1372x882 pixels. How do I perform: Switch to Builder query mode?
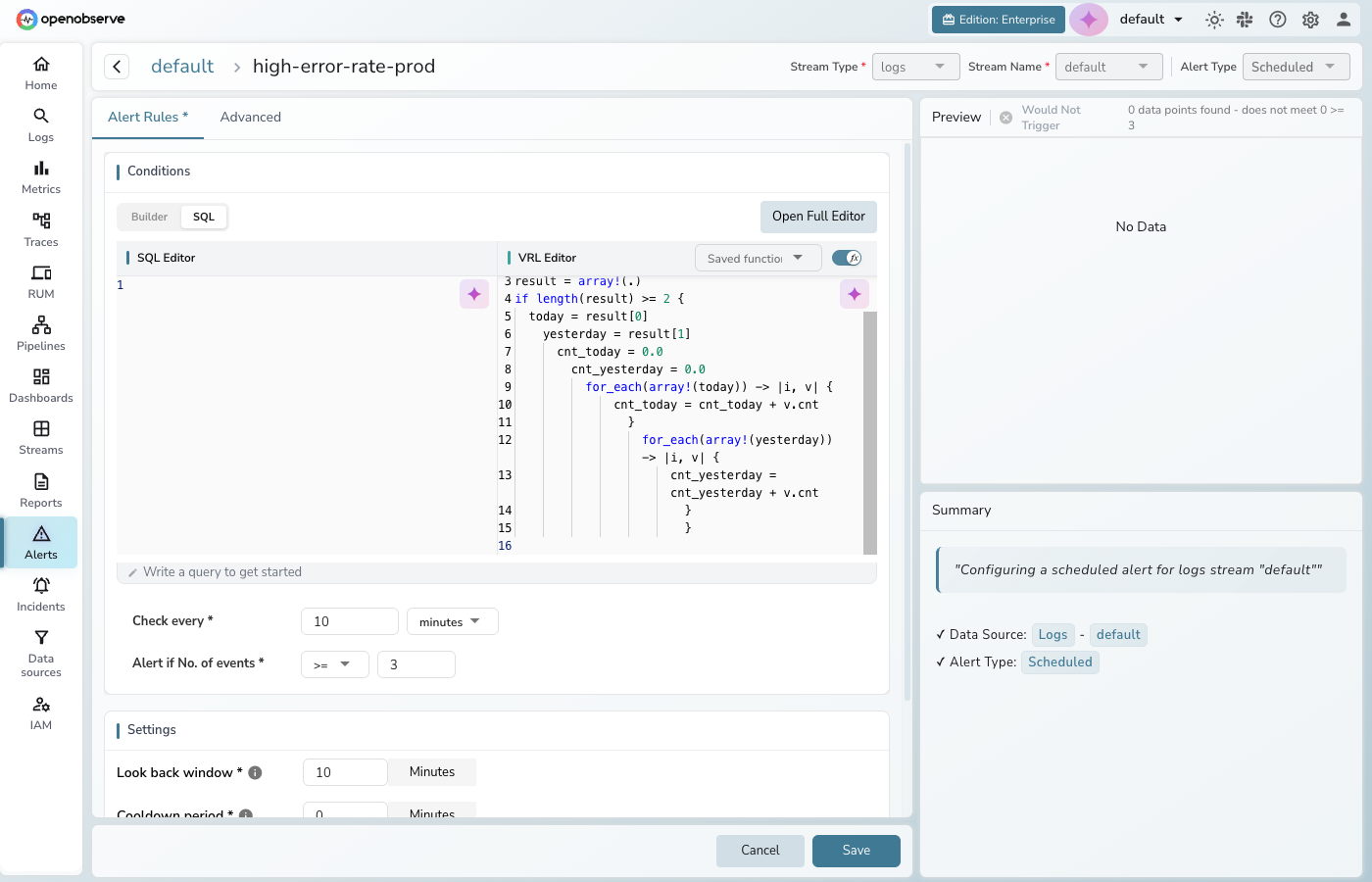tap(150, 217)
